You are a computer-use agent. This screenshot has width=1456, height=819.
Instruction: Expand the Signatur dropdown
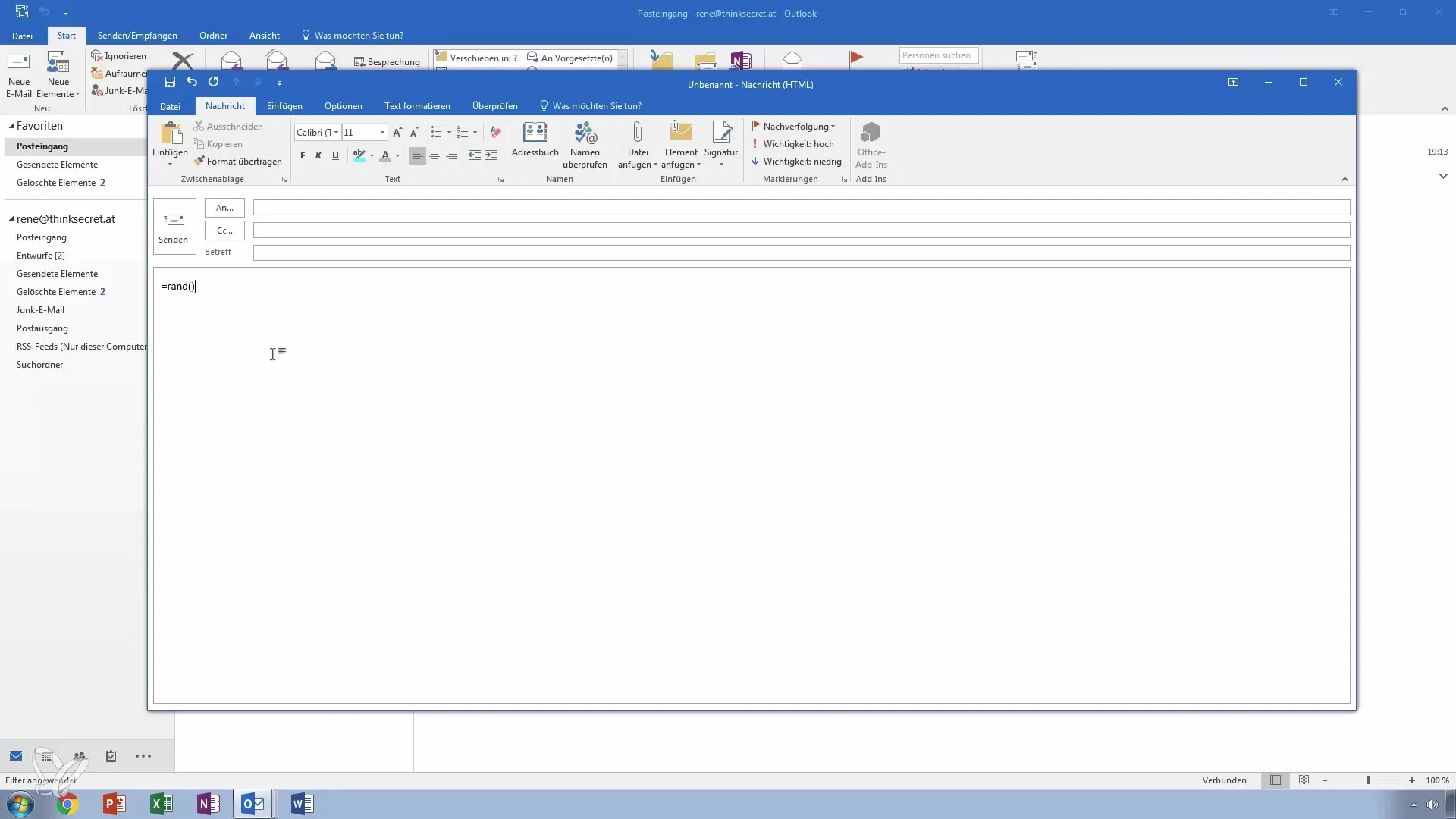[x=720, y=165]
